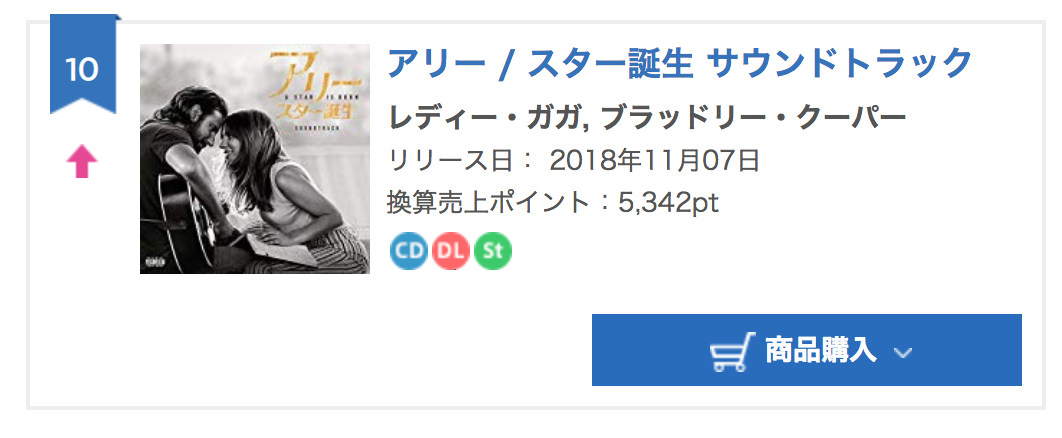1062x438 pixels.
Task: Click the サウンドトラック word in title
Action: tap(839, 64)
